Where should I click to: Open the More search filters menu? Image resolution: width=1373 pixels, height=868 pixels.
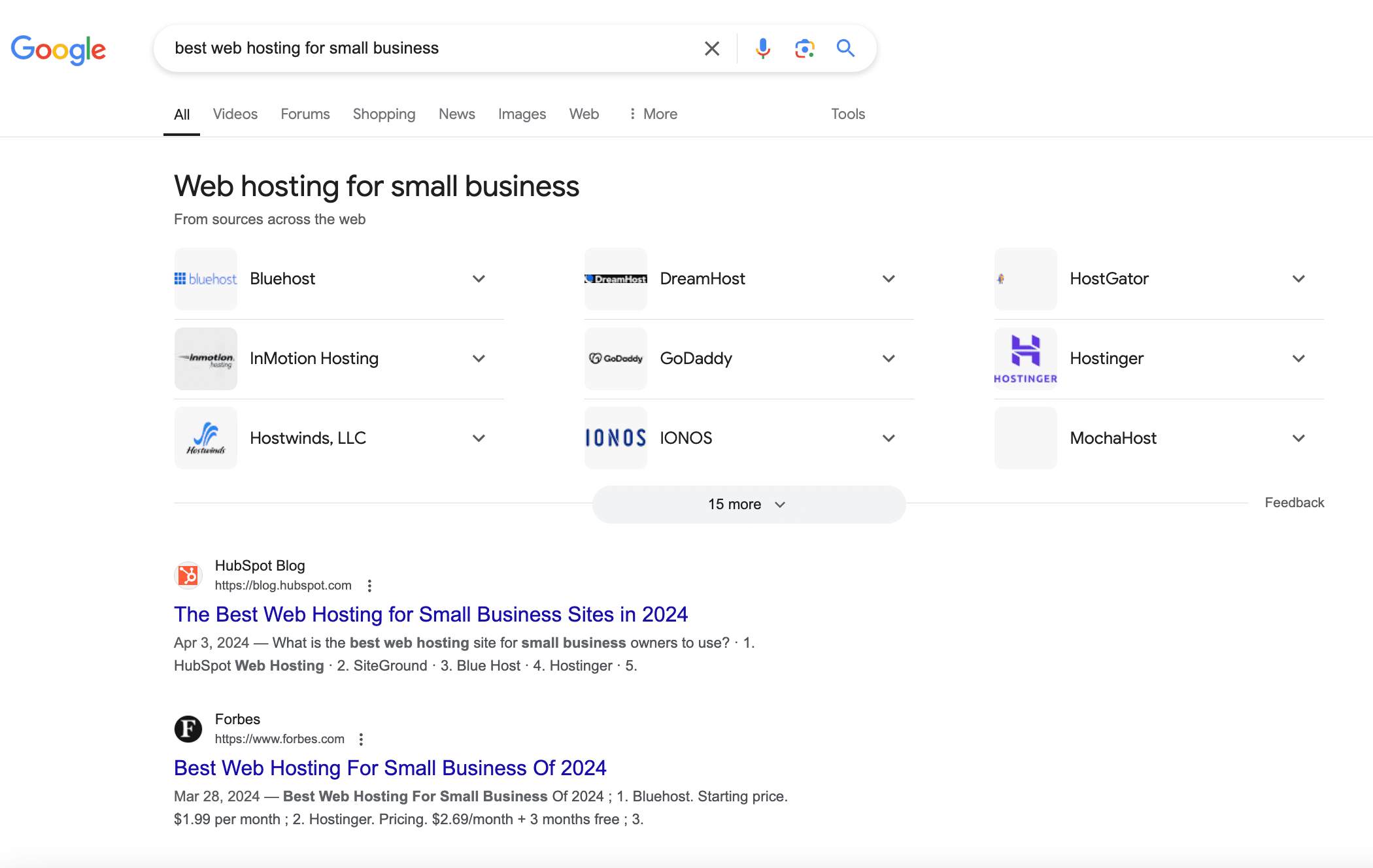click(652, 113)
